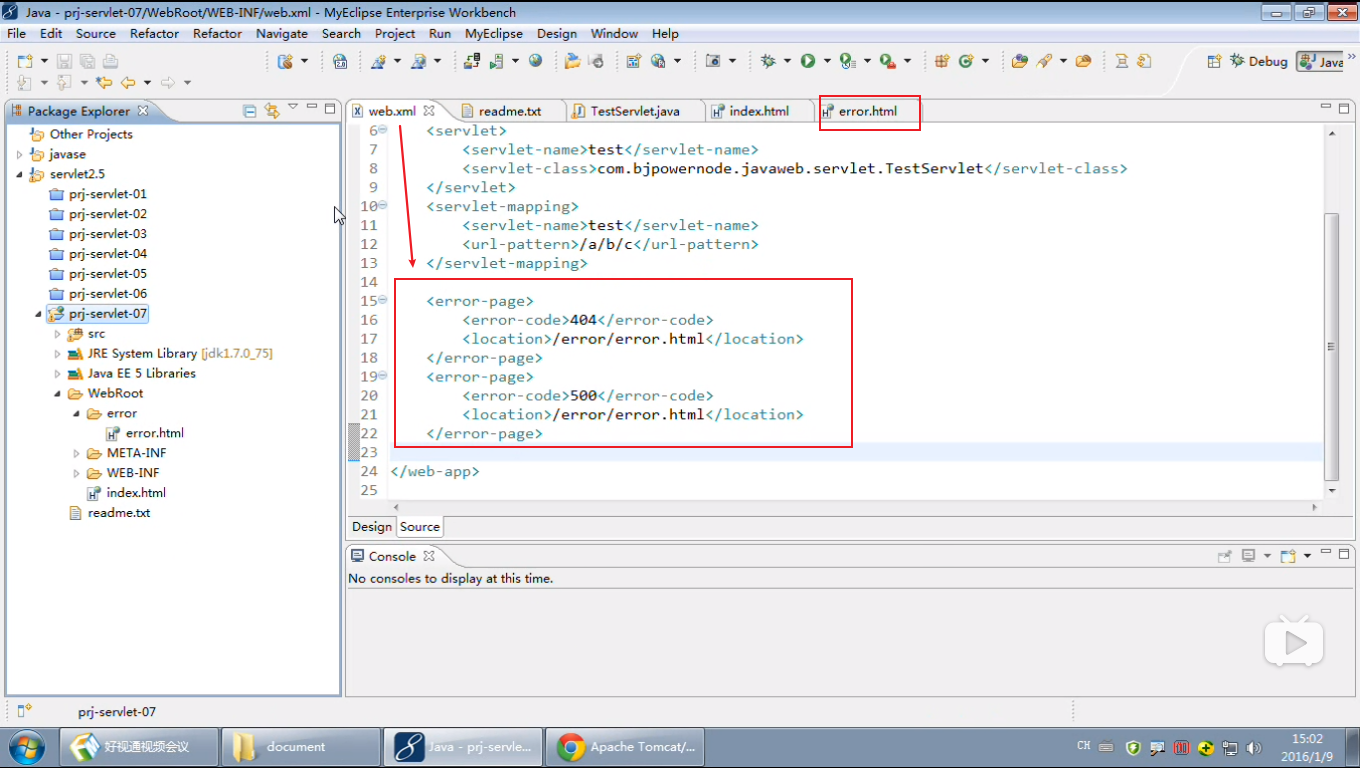Click the green Run button icon
This screenshot has width=1360, height=768.
807,61
